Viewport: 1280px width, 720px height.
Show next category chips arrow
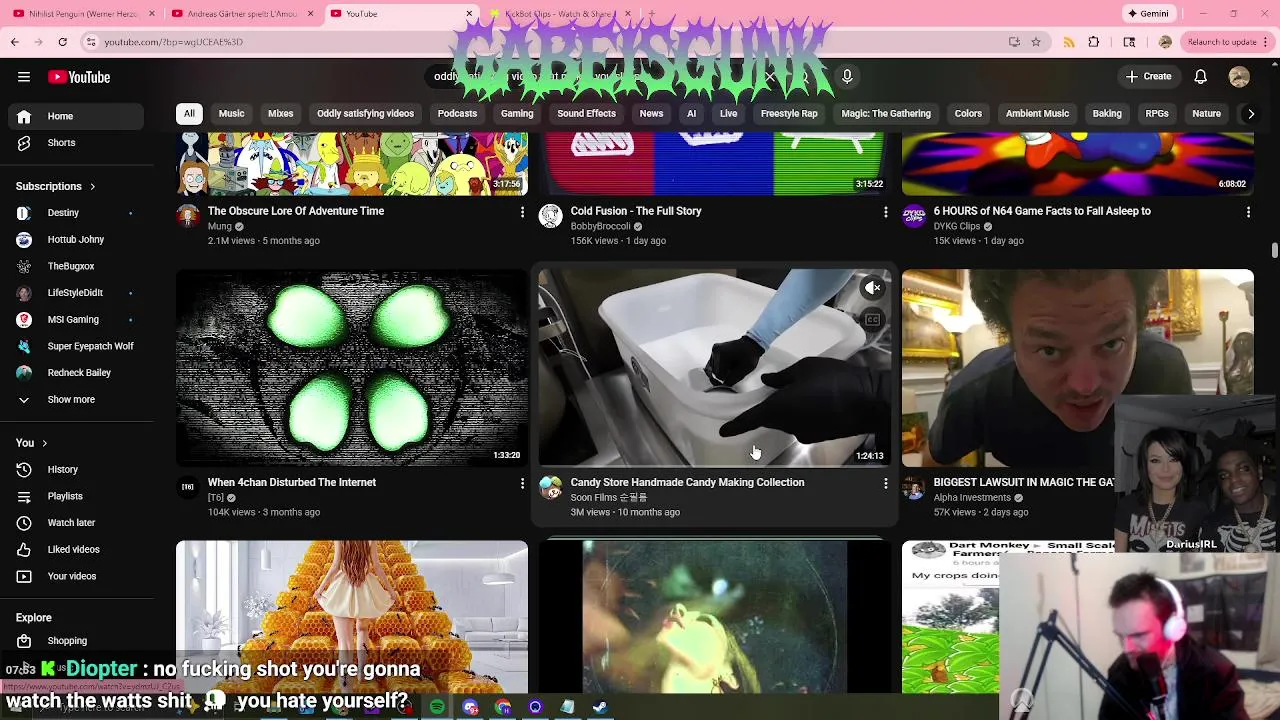point(1250,114)
